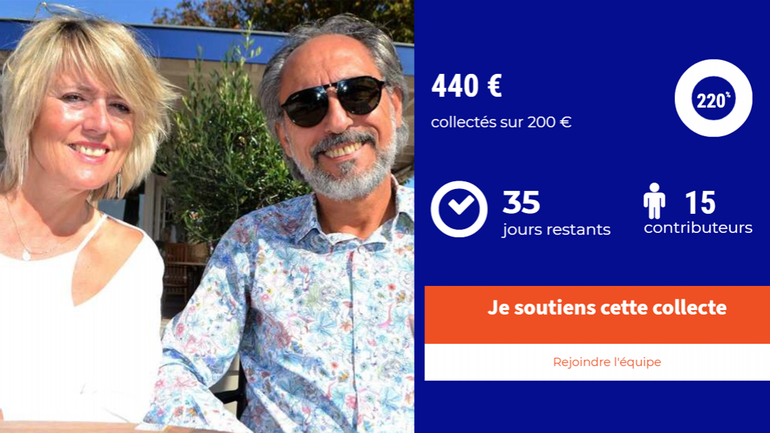
Task: Click the checkmark clock icon
Action: [459, 209]
